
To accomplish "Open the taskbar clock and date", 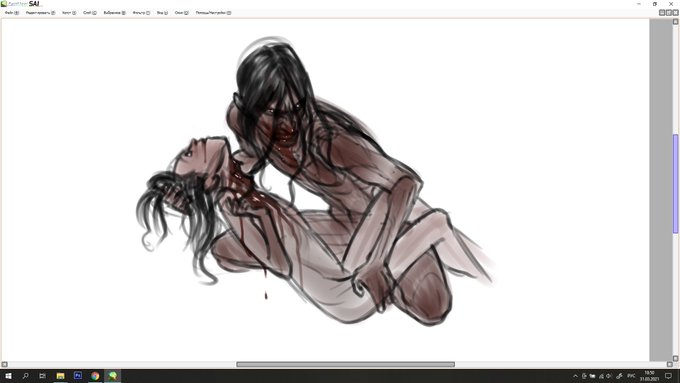I will (x=649, y=376).
